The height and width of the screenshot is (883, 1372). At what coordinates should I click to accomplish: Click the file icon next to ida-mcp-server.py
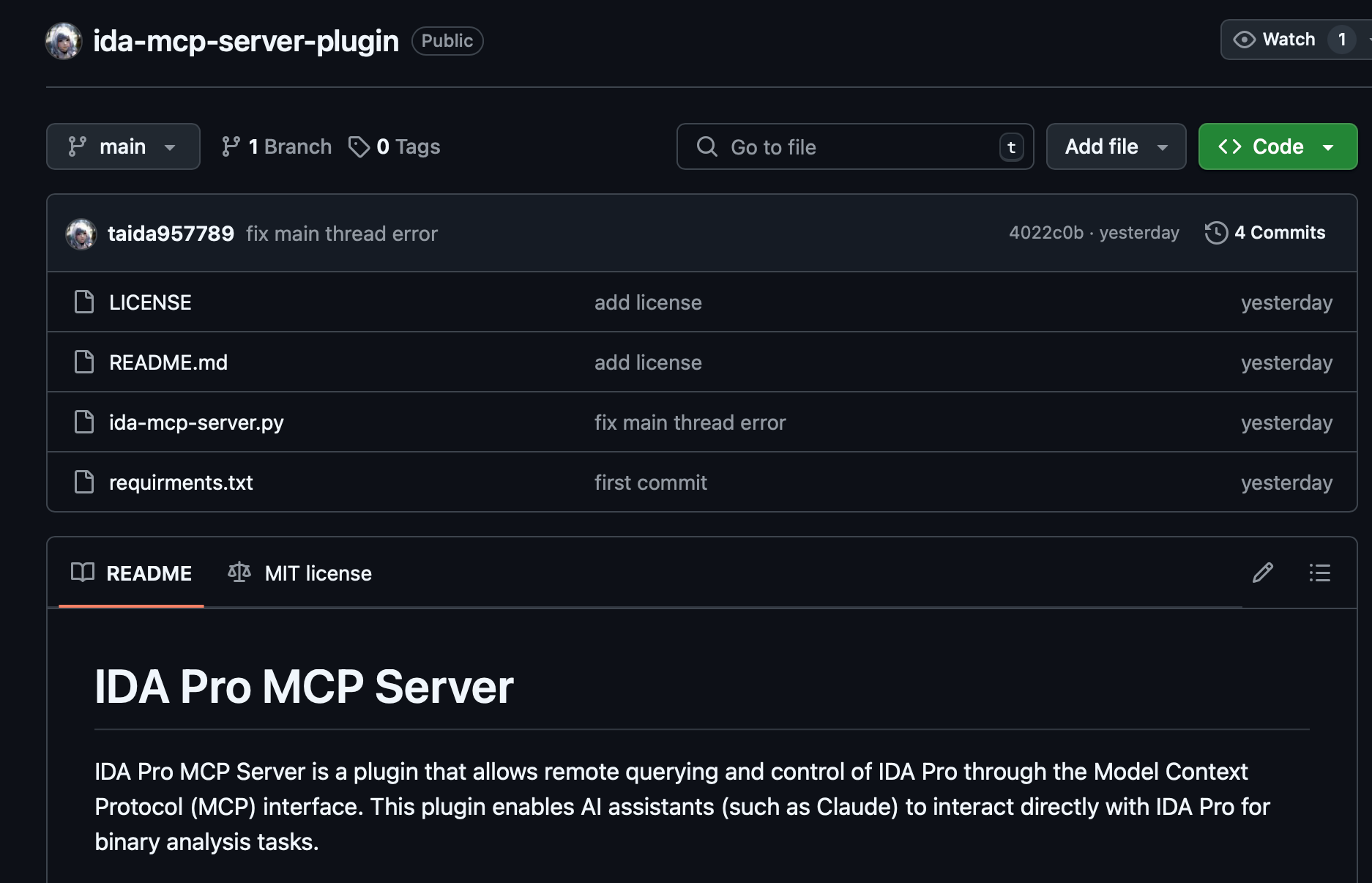coord(84,422)
